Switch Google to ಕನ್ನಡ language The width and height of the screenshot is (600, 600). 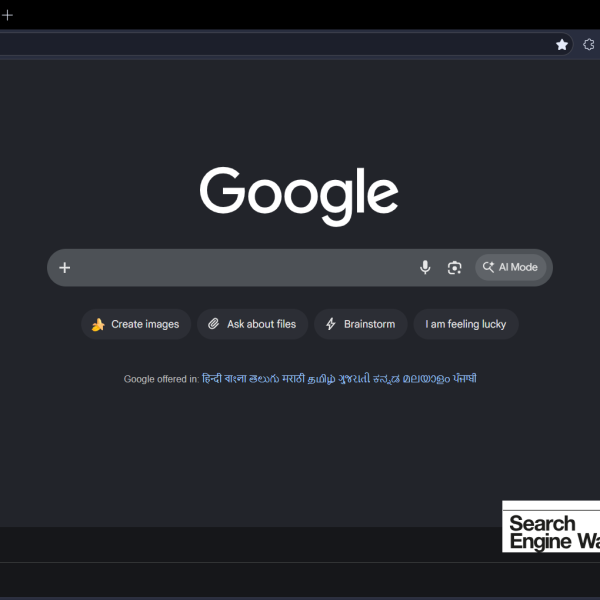coord(386,379)
